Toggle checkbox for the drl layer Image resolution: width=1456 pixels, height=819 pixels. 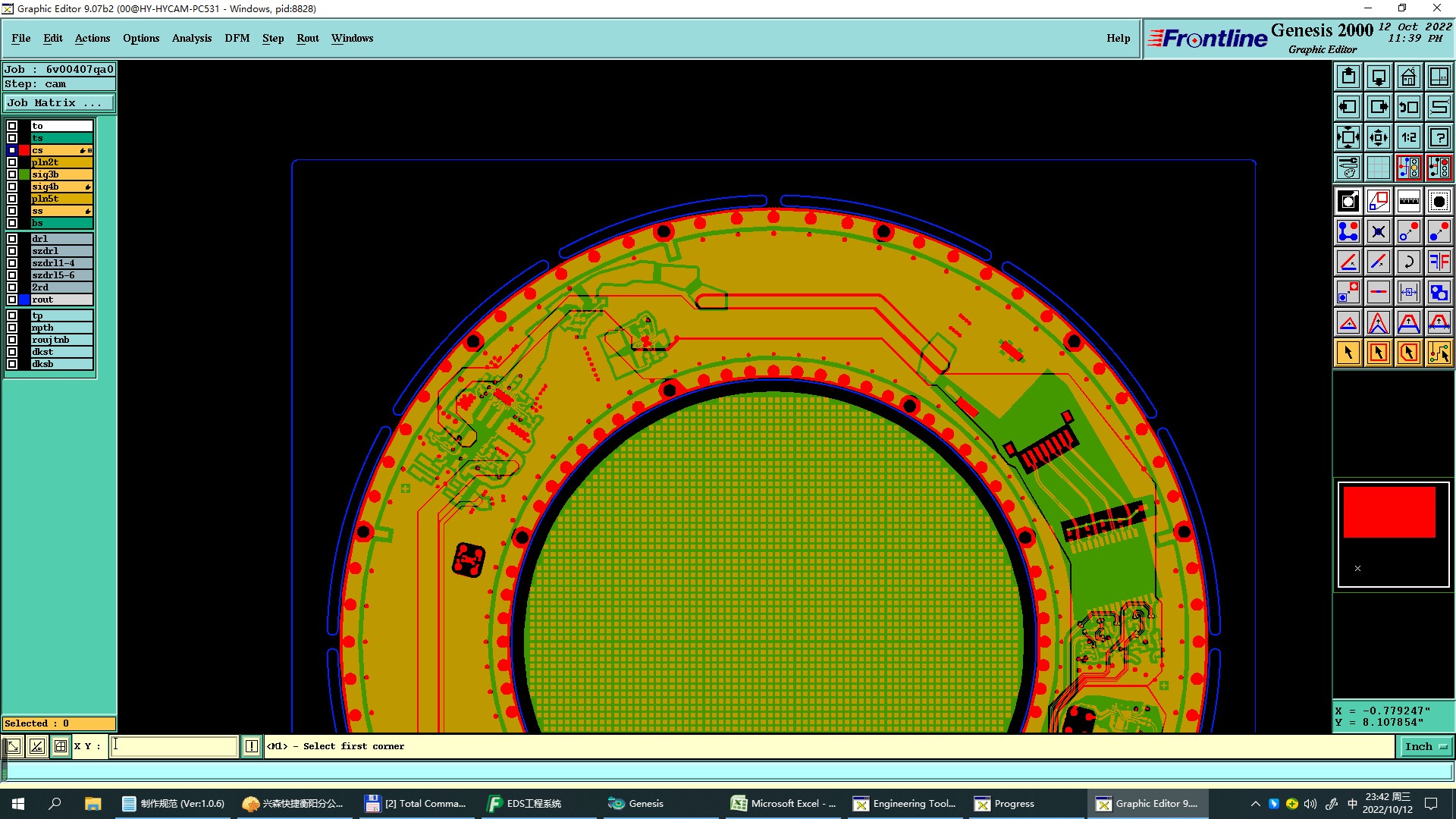point(12,239)
